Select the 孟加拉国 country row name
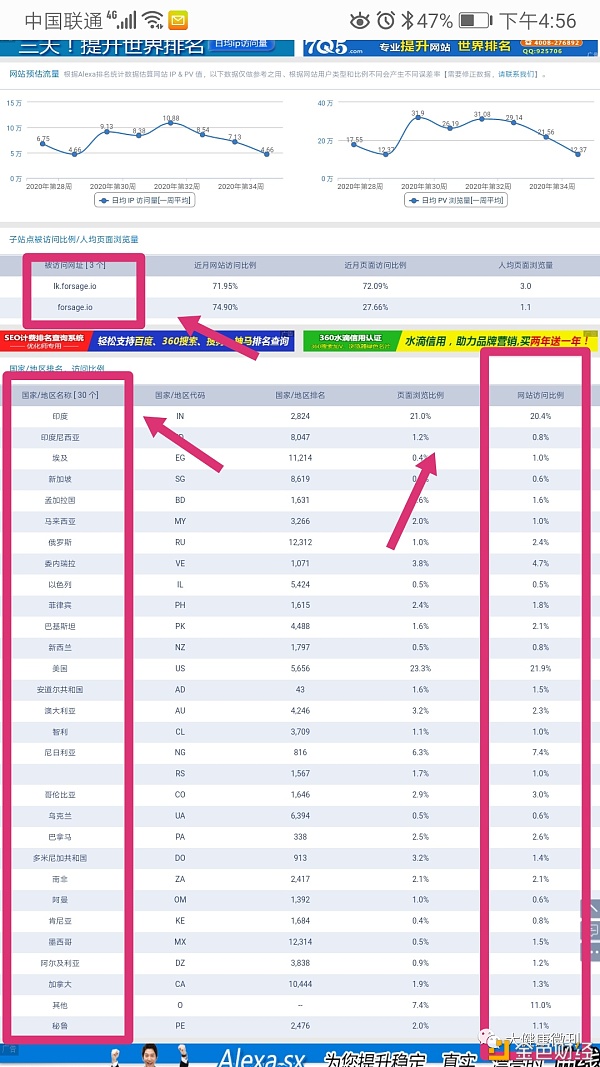Viewport: 600px width, 1067px height. click(59, 500)
